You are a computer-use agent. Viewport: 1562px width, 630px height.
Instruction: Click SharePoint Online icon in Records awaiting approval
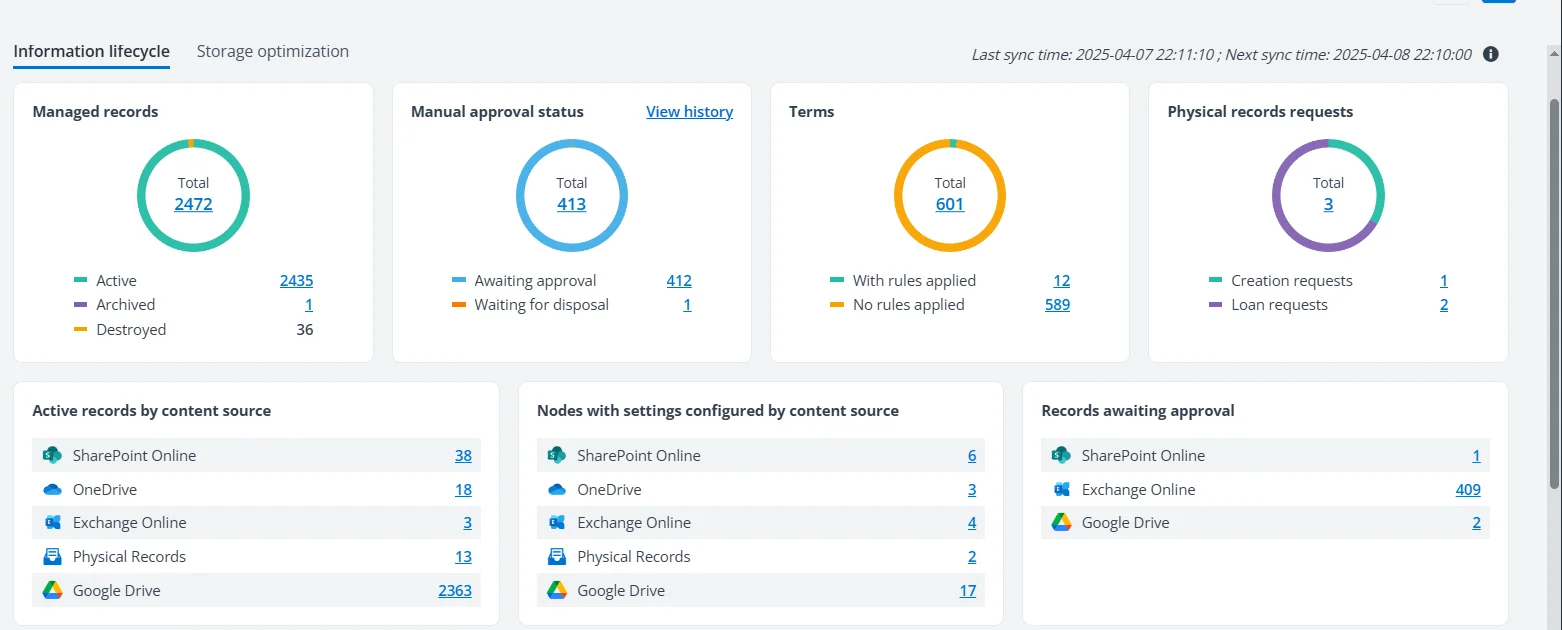(x=1062, y=455)
